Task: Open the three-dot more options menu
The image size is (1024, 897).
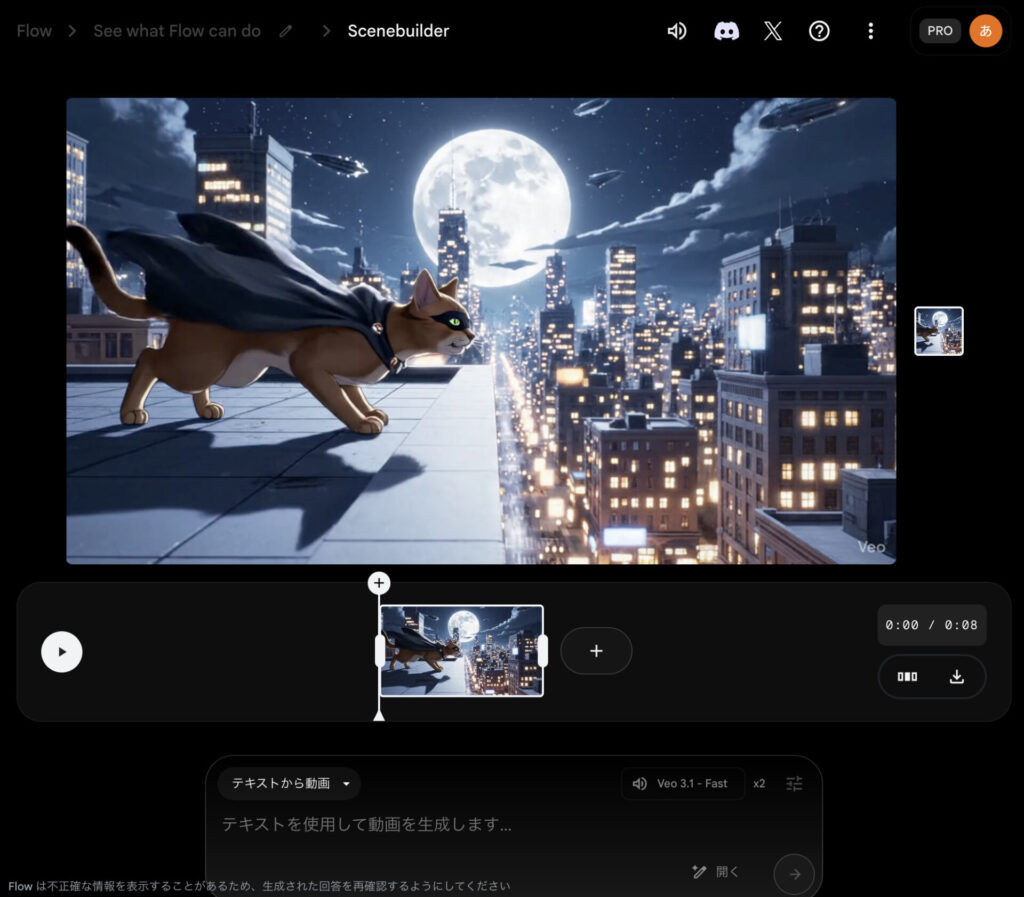Action: (x=870, y=31)
